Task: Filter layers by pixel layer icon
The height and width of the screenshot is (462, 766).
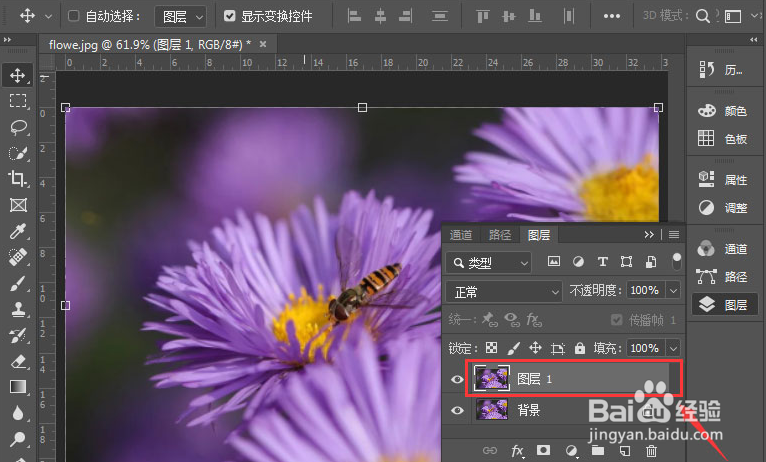Action: click(x=553, y=262)
